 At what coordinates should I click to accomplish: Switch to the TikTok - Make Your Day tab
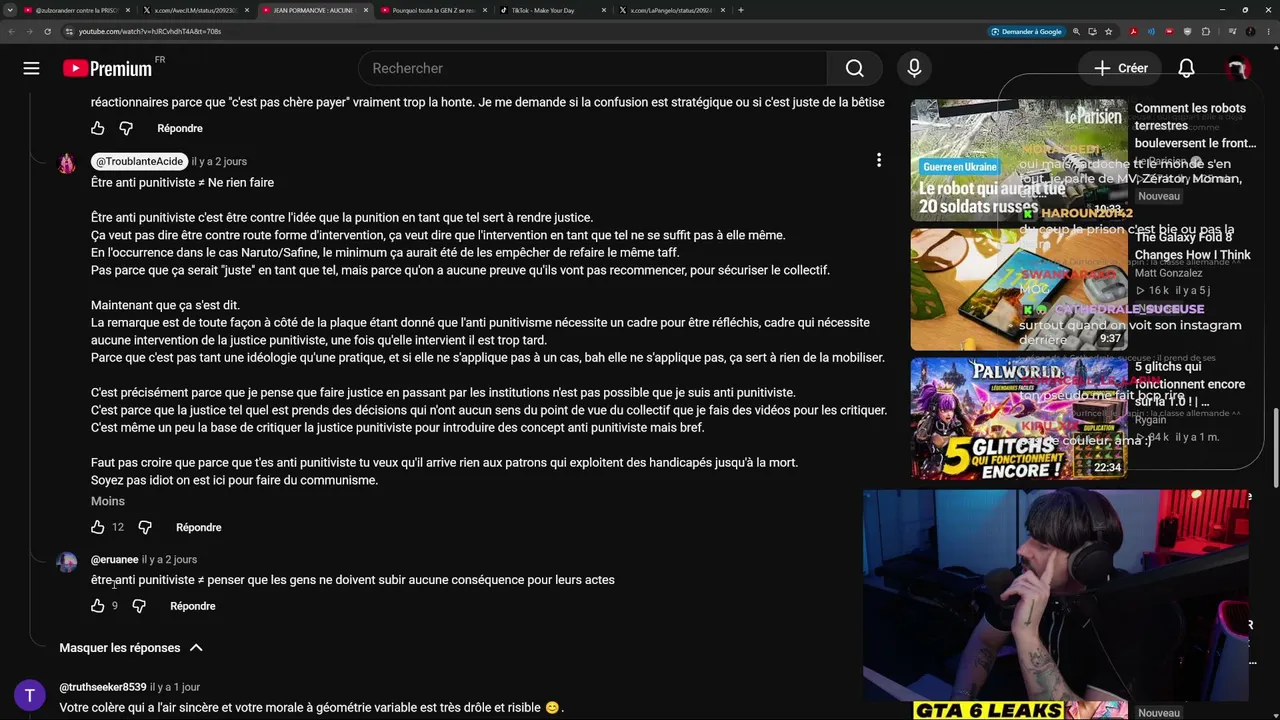point(553,10)
